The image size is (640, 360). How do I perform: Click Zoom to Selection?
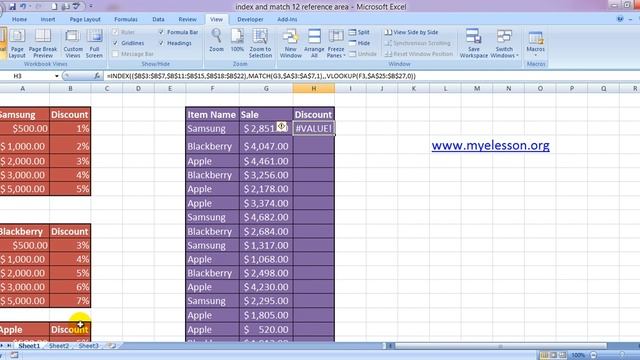coord(260,43)
